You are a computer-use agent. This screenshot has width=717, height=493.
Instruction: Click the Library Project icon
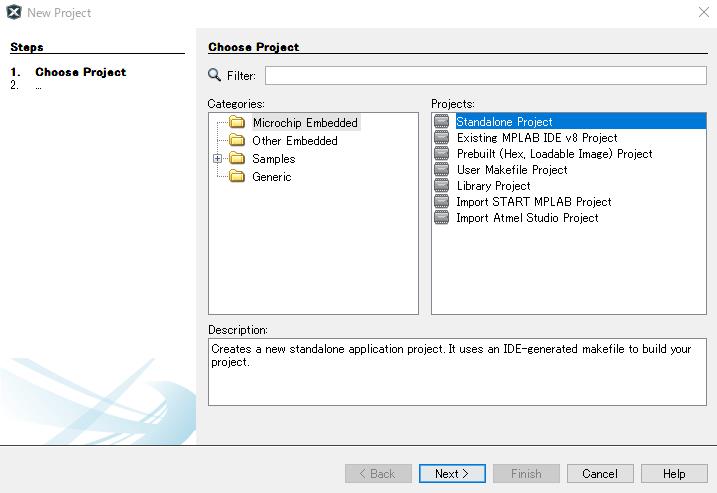click(441, 185)
